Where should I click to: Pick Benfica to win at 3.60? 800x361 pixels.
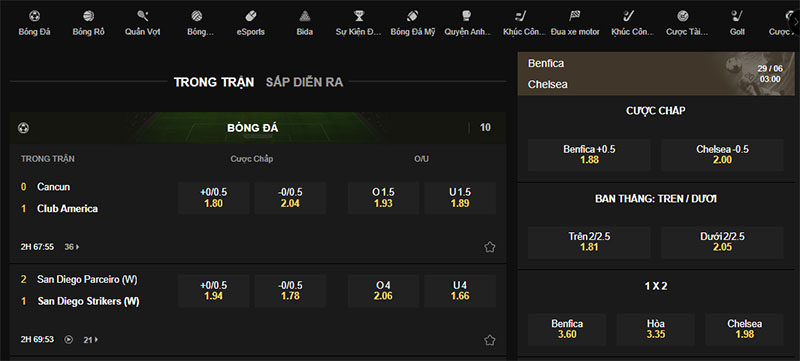[567, 329]
